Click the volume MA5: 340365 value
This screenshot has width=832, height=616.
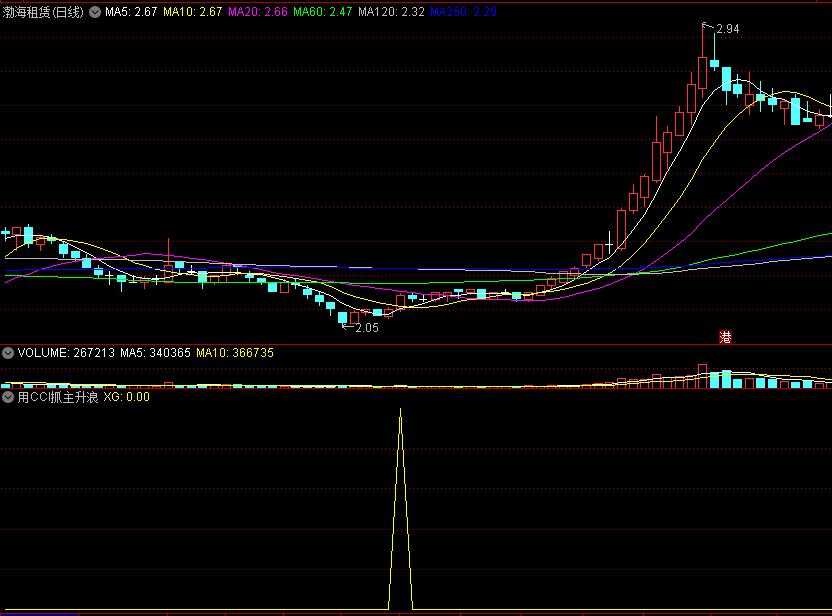(155, 353)
